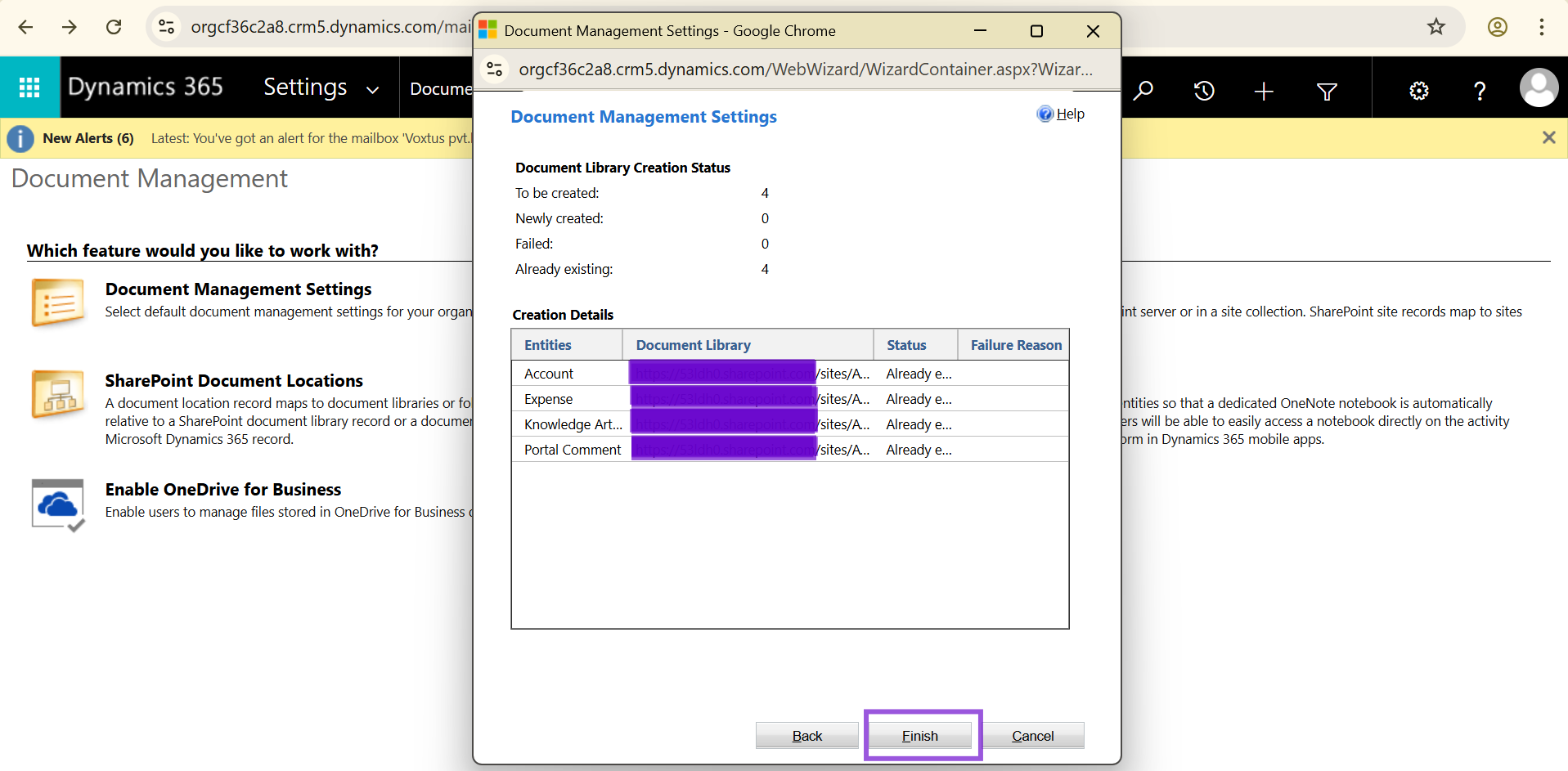Image resolution: width=1568 pixels, height=771 pixels.
Task: Click the New Alerts (6) label
Action: tap(88, 138)
